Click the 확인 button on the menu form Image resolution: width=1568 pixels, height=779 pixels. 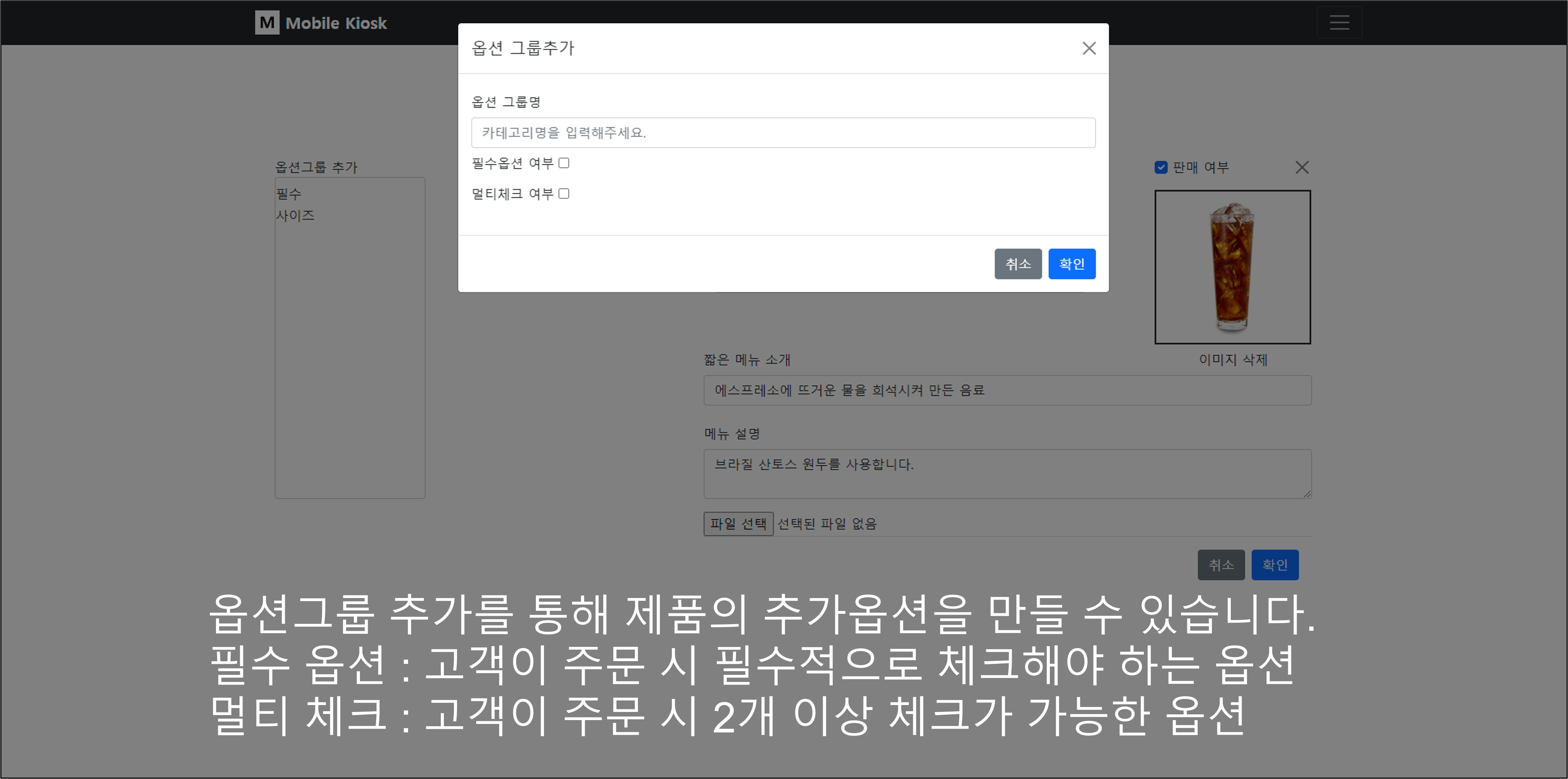coord(1275,565)
